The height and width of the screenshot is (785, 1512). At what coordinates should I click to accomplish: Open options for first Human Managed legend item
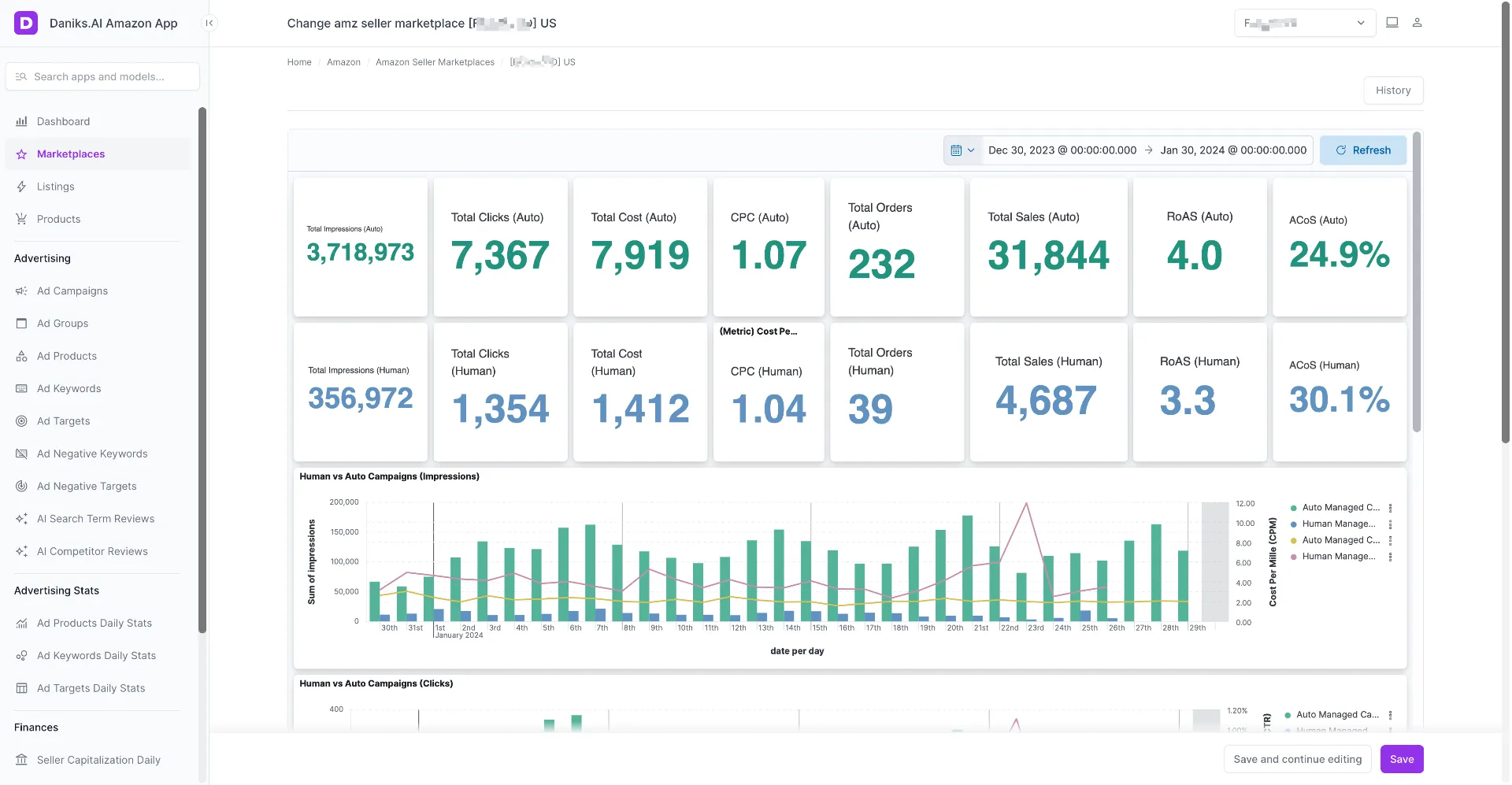1390,524
